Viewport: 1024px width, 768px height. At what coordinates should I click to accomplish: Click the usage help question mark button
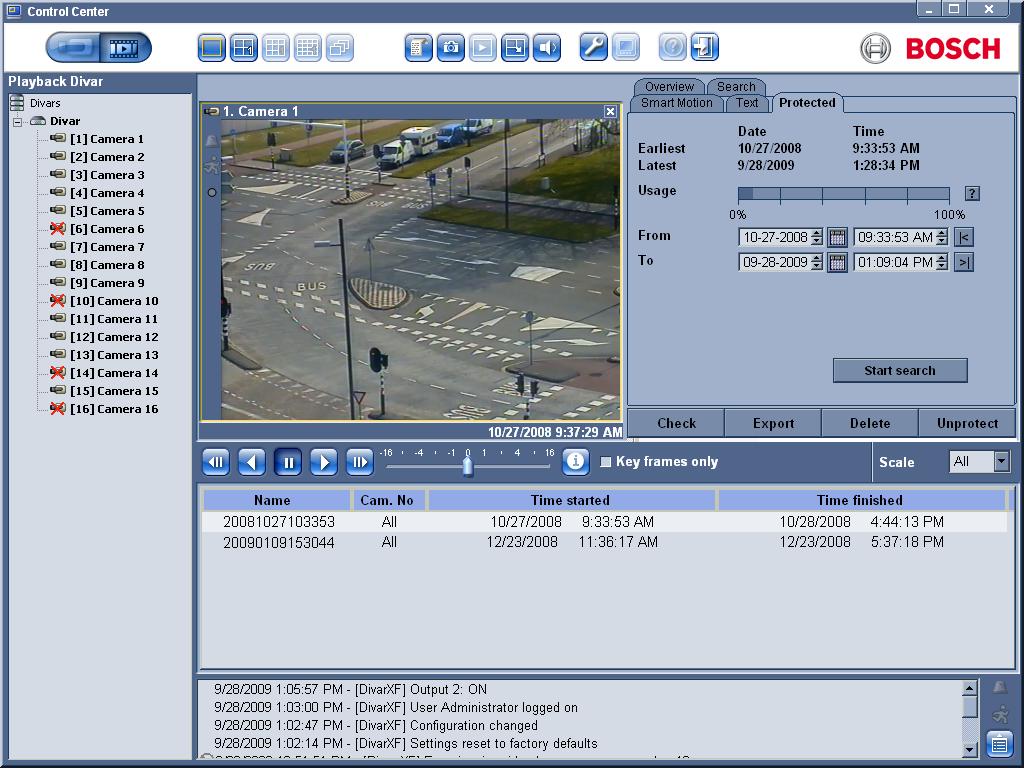[x=972, y=193]
